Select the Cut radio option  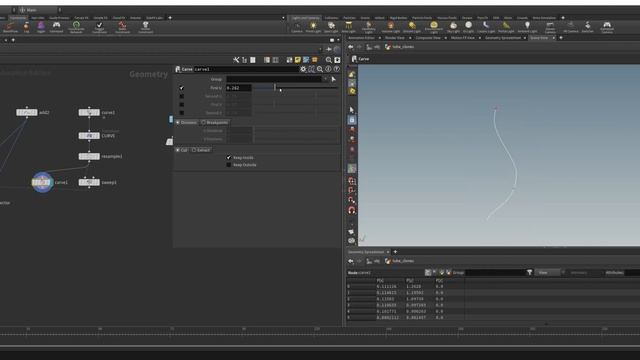182,150
